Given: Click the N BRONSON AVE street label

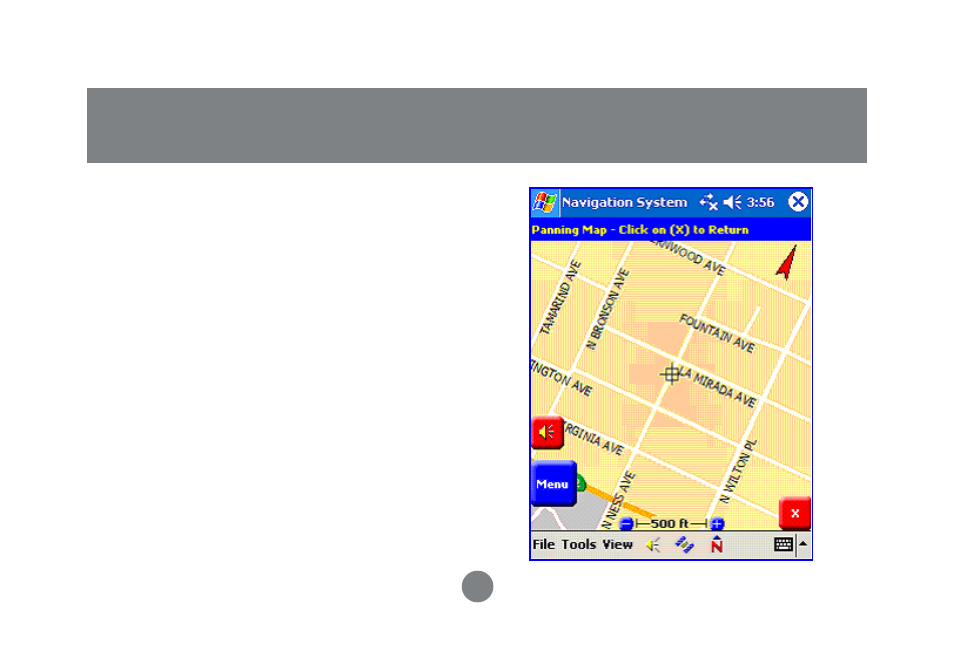Looking at the screenshot, I should tap(607, 309).
